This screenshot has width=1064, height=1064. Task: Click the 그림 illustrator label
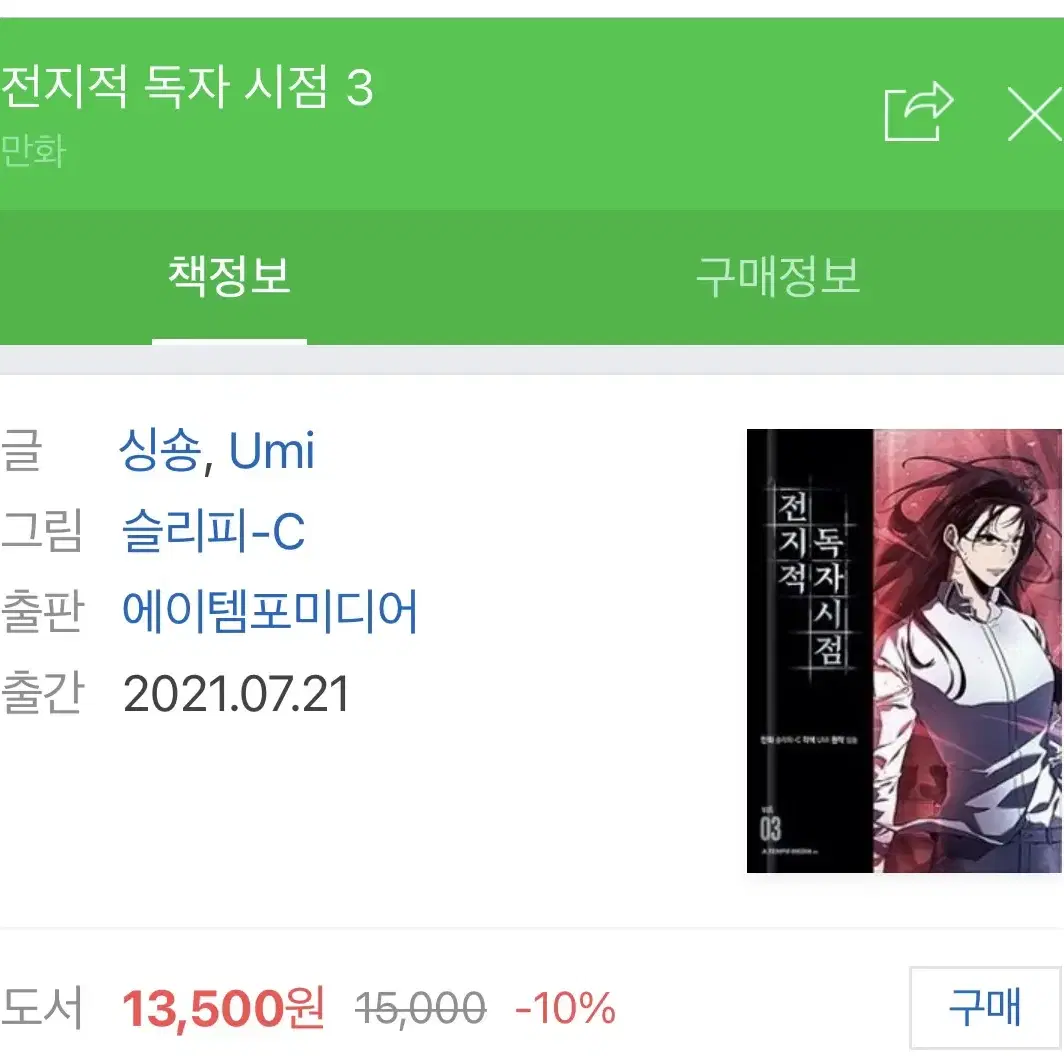click(x=41, y=531)
